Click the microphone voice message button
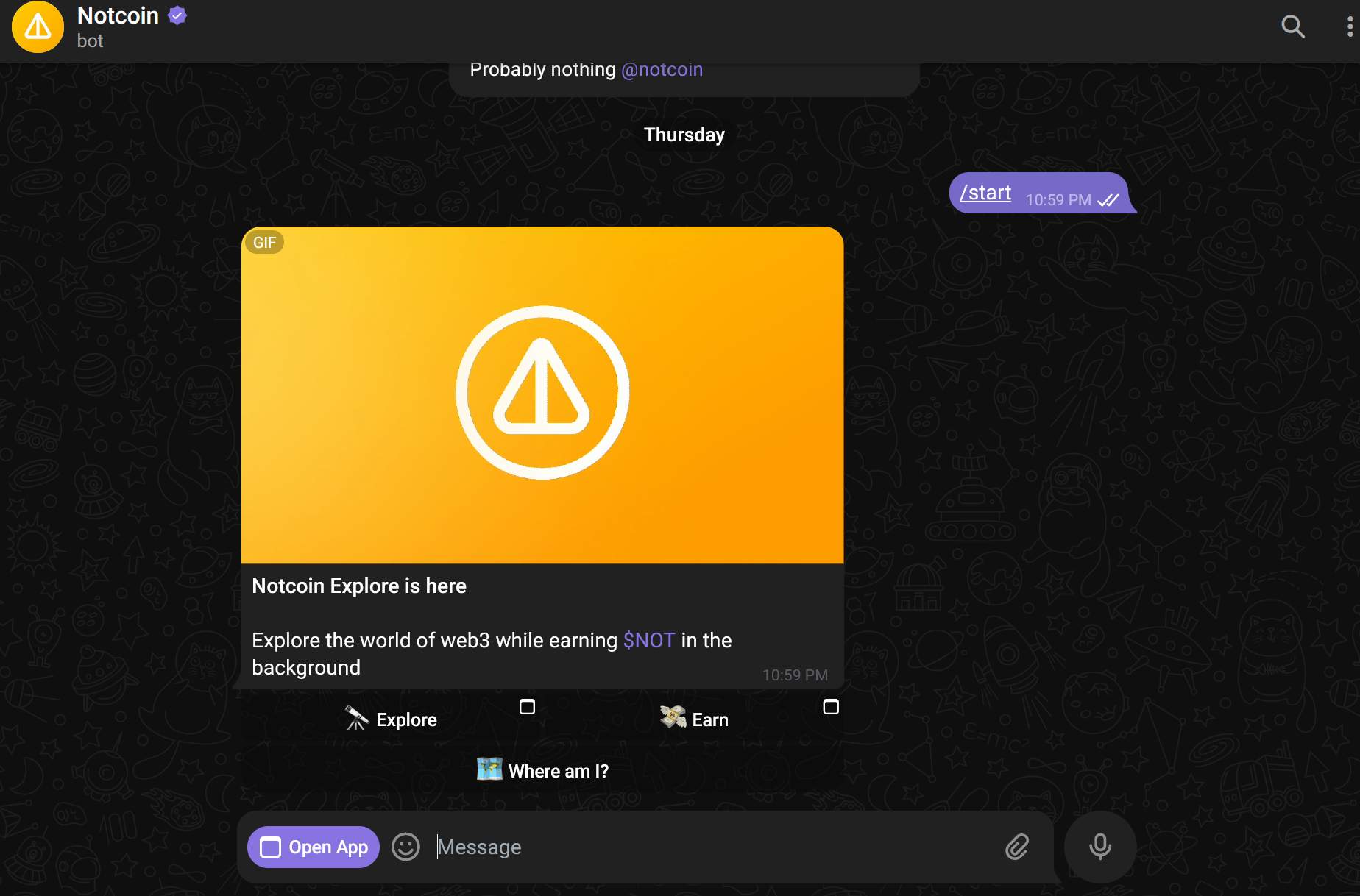 click(x=1100, y=847)
